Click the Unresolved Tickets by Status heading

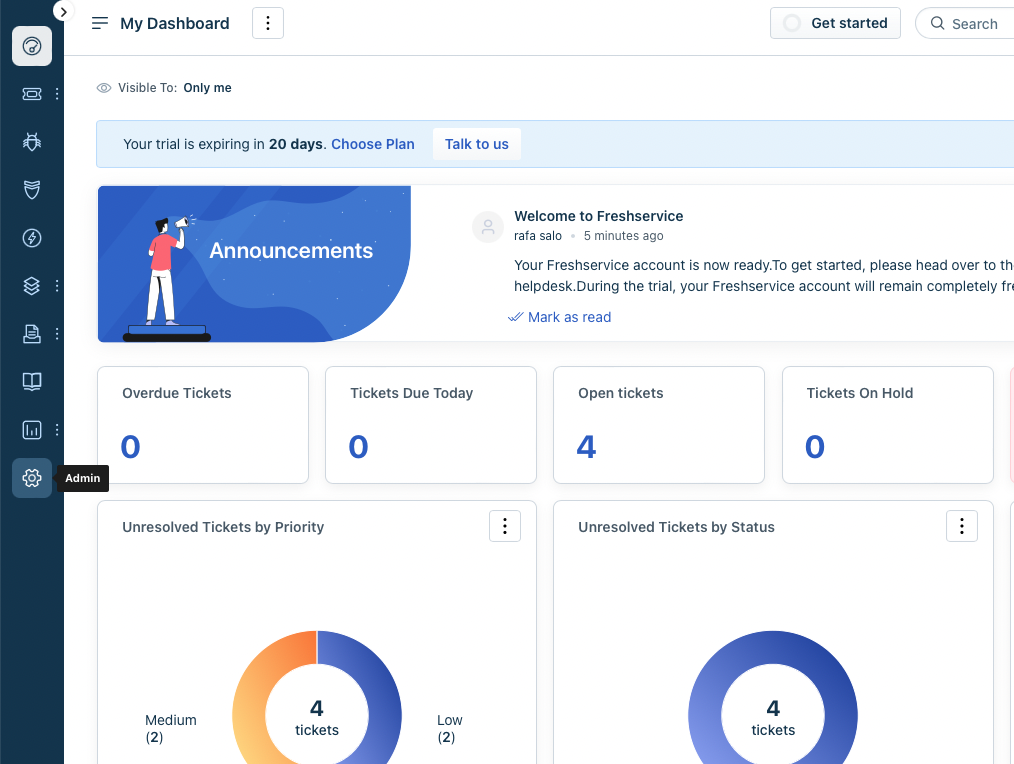point(676,527)
